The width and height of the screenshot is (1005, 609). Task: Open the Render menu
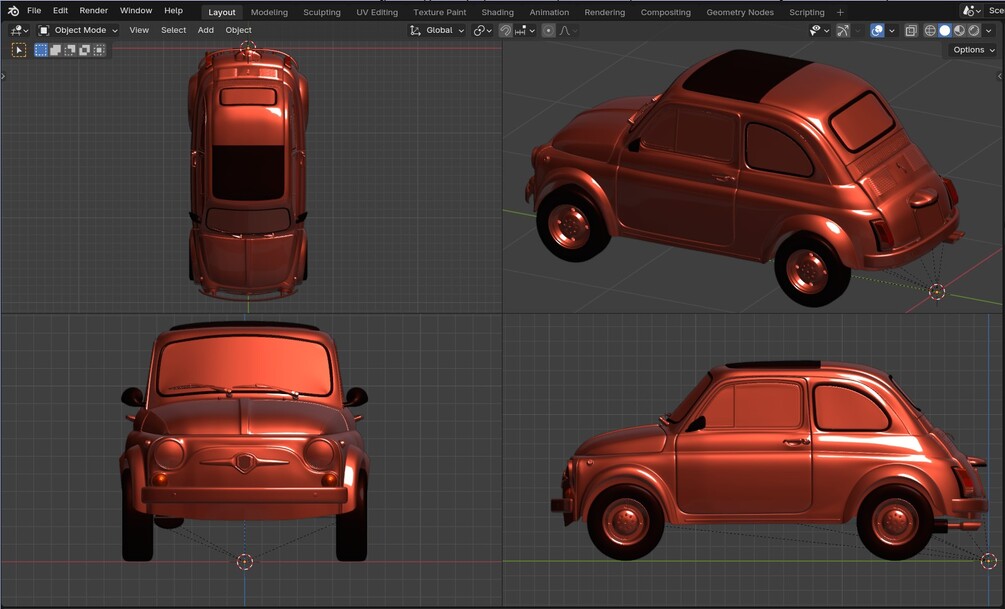pyautogui.click(x=93, y=11)
